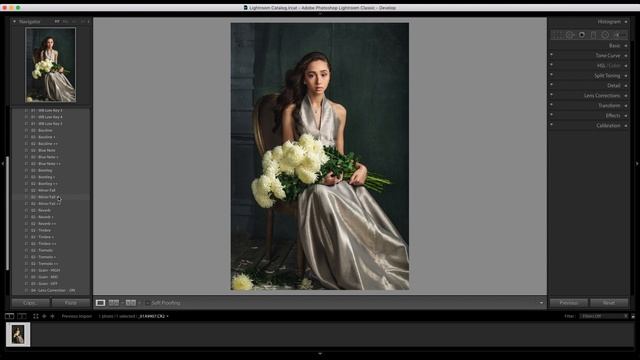Toggle the filter lock switch icon
The image size is (640, 360).
click(633, 316)
